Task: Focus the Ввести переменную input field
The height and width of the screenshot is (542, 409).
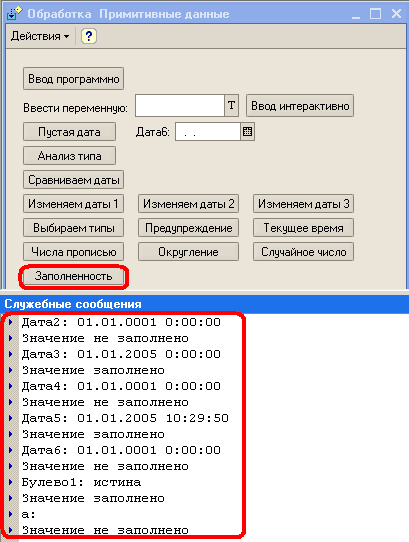Action: [180, 105]
